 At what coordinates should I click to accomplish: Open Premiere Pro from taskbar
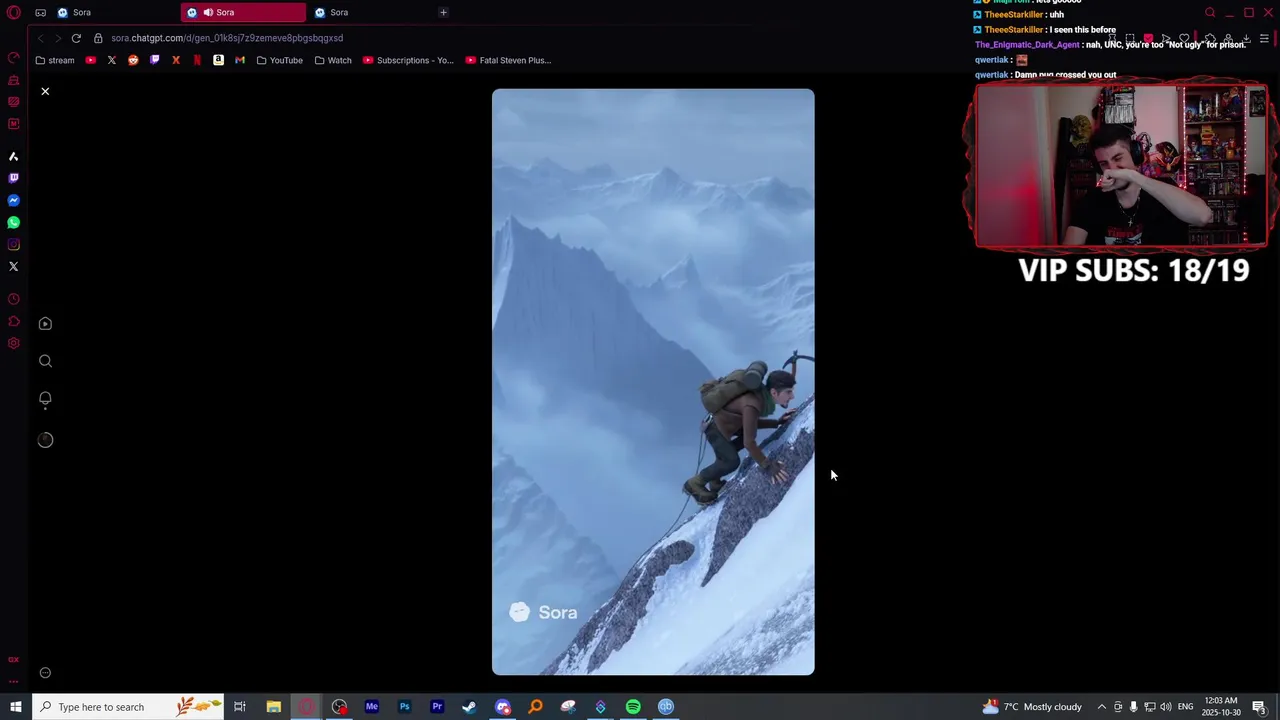coord(437,707)
